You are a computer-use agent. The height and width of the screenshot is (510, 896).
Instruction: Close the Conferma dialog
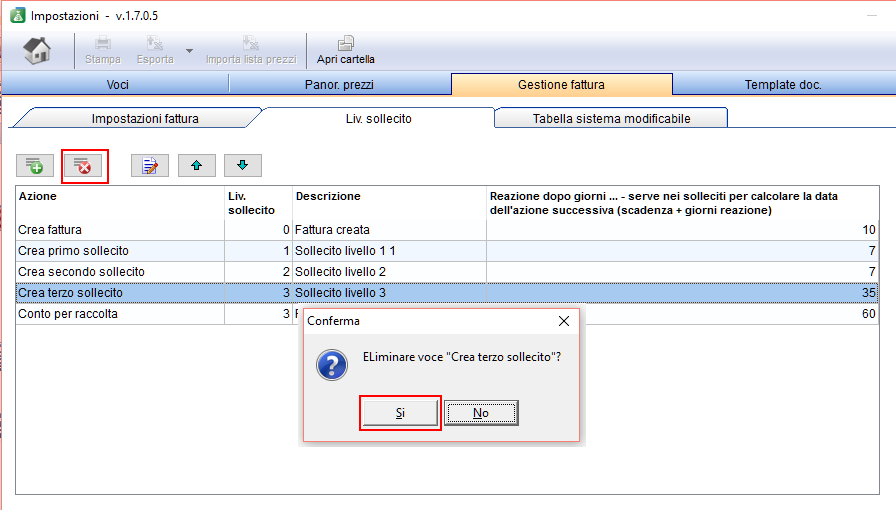coord(563,321)
